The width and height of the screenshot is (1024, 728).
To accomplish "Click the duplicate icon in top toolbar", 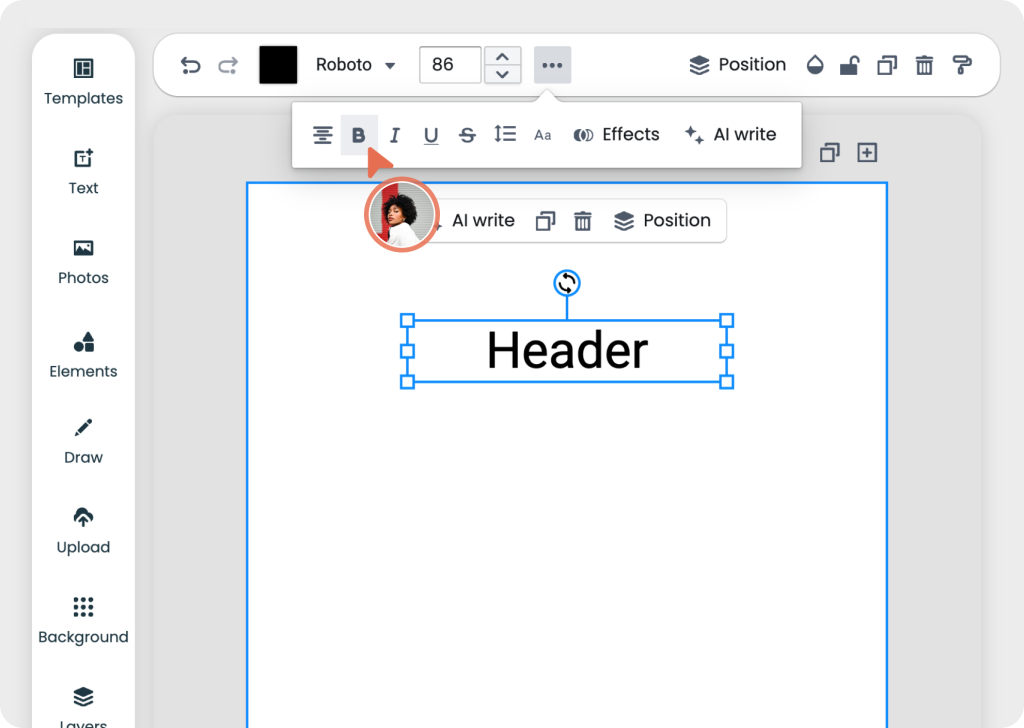I will (886, 65).
